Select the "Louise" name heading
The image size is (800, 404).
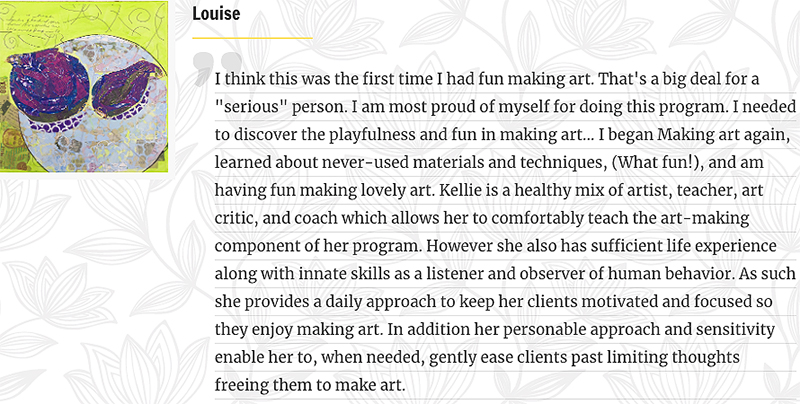216,14
